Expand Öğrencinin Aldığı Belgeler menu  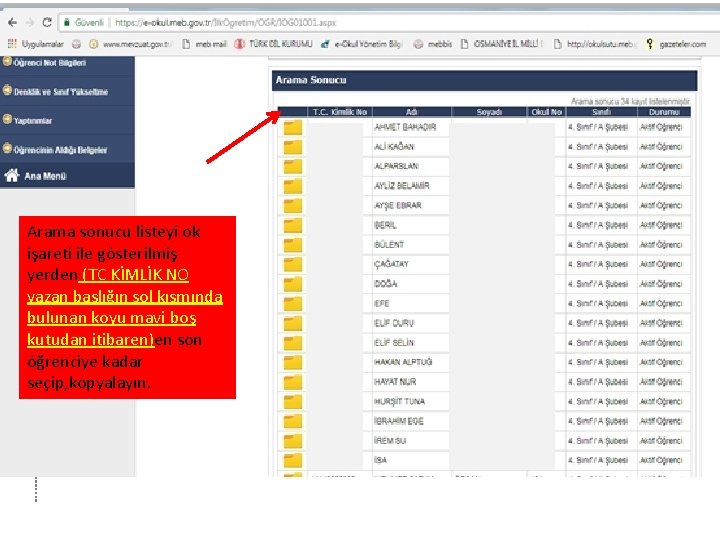click(x=67, y=150)
